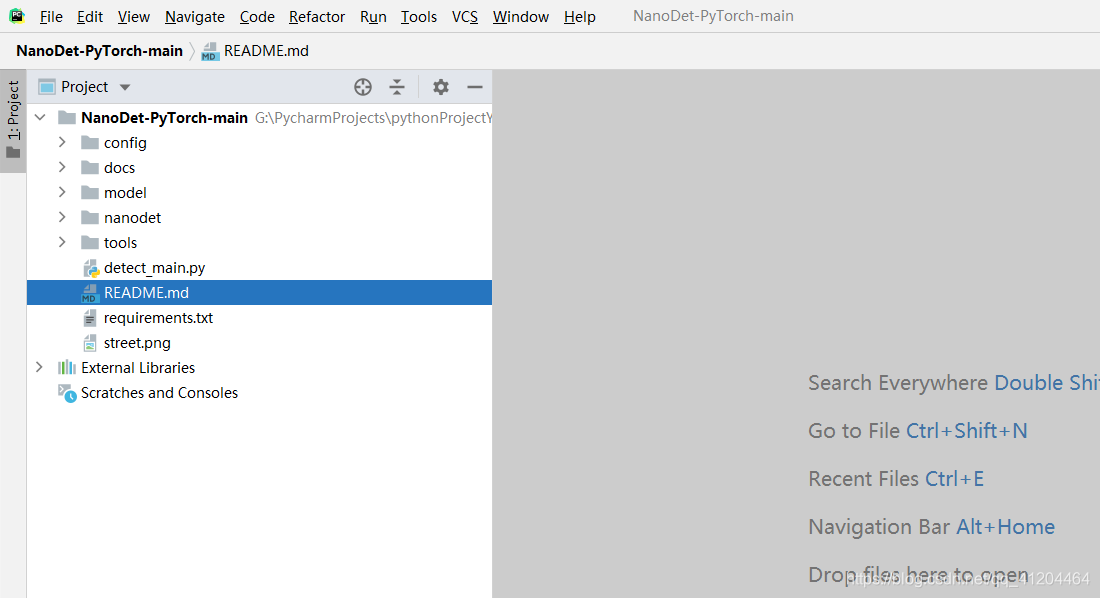
Task: Click the text file icon of requirements.txt
Action: pyautogui.click(x=90, y=318)
